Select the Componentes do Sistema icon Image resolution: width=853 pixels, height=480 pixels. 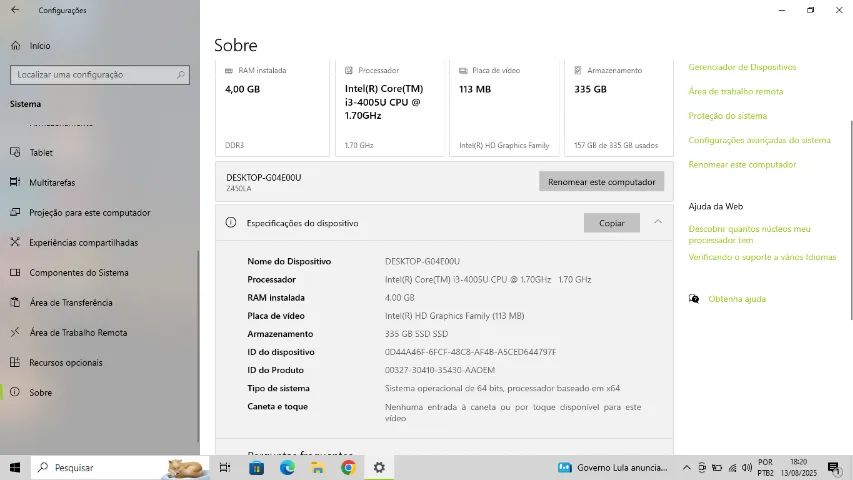point(15,272)
